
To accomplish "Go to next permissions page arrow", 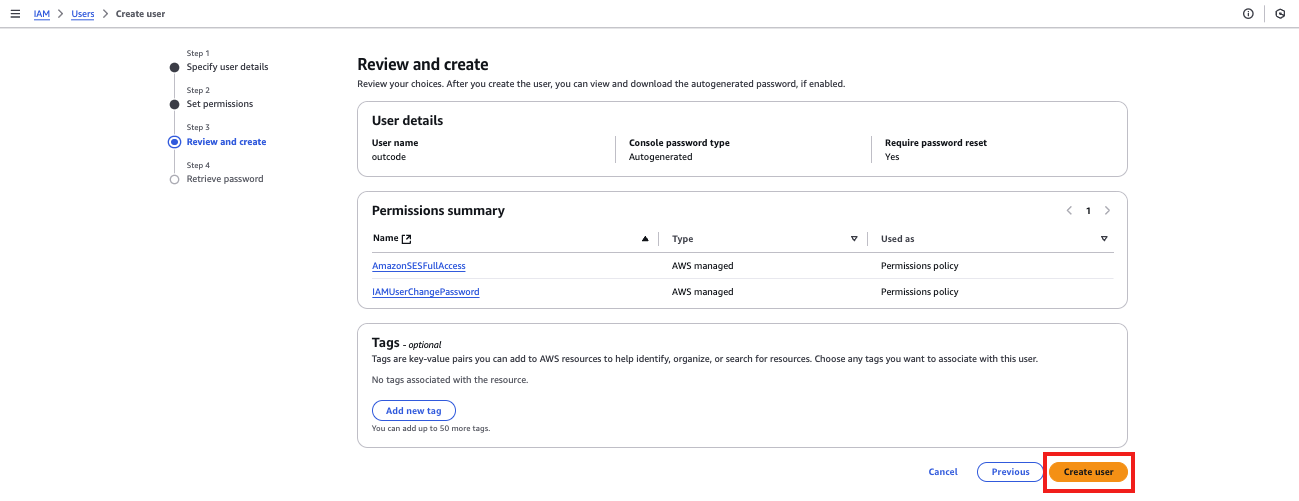I will [1107, 211].
